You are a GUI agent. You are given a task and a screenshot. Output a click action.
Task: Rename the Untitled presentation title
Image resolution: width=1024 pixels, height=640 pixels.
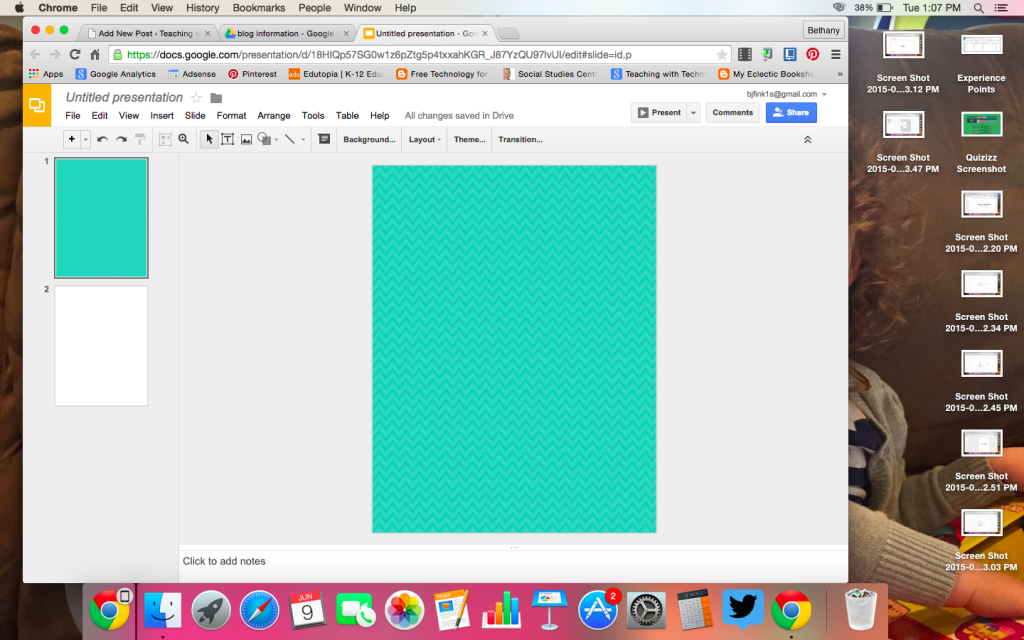(124, 97)
